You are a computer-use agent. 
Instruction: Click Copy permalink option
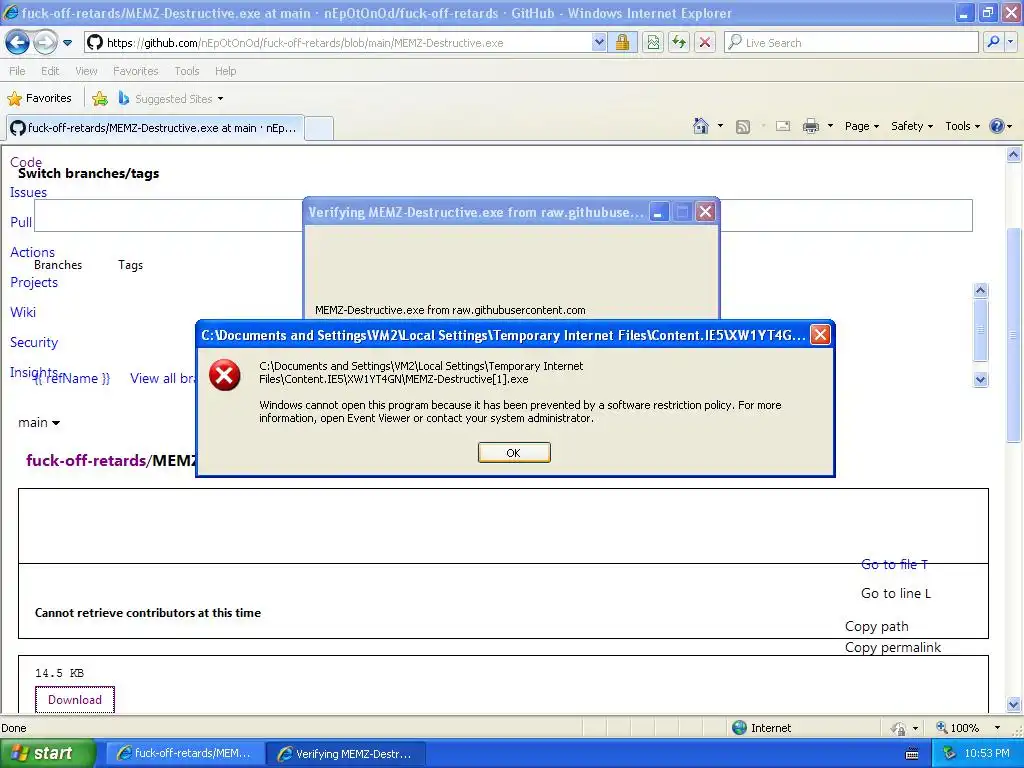[893, 647]
